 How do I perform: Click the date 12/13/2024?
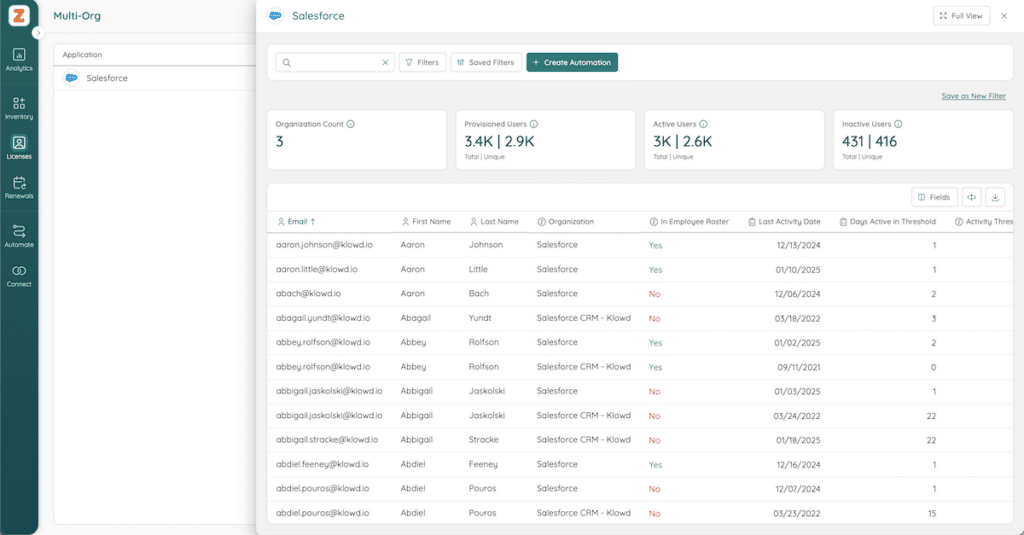(x=798, y=246)
